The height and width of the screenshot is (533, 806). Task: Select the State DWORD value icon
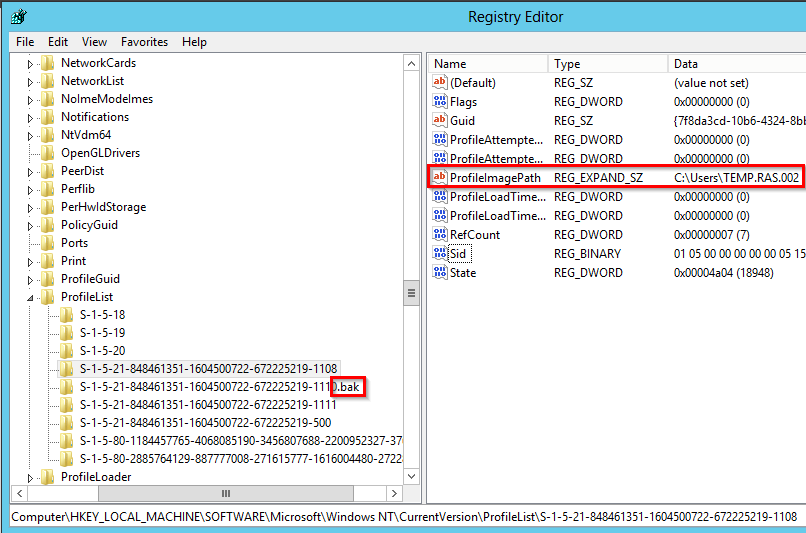tap(440, 273)
